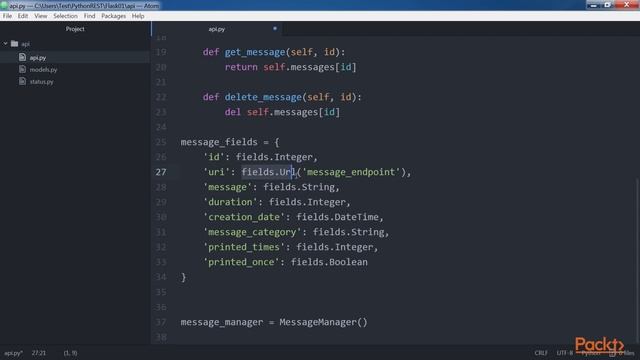The width and height of the screenshot is (640, 360).
Task: Click cursor position 27:21 in status bar
Action: [x=39, y=353]
